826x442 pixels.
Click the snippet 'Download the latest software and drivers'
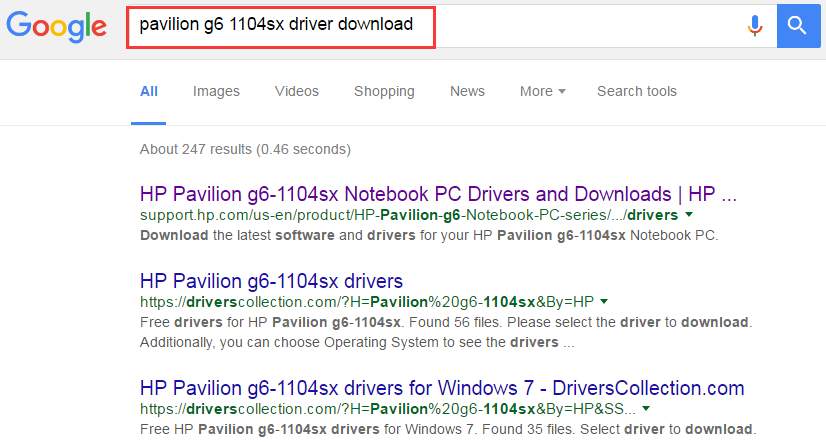coord(429,235)
